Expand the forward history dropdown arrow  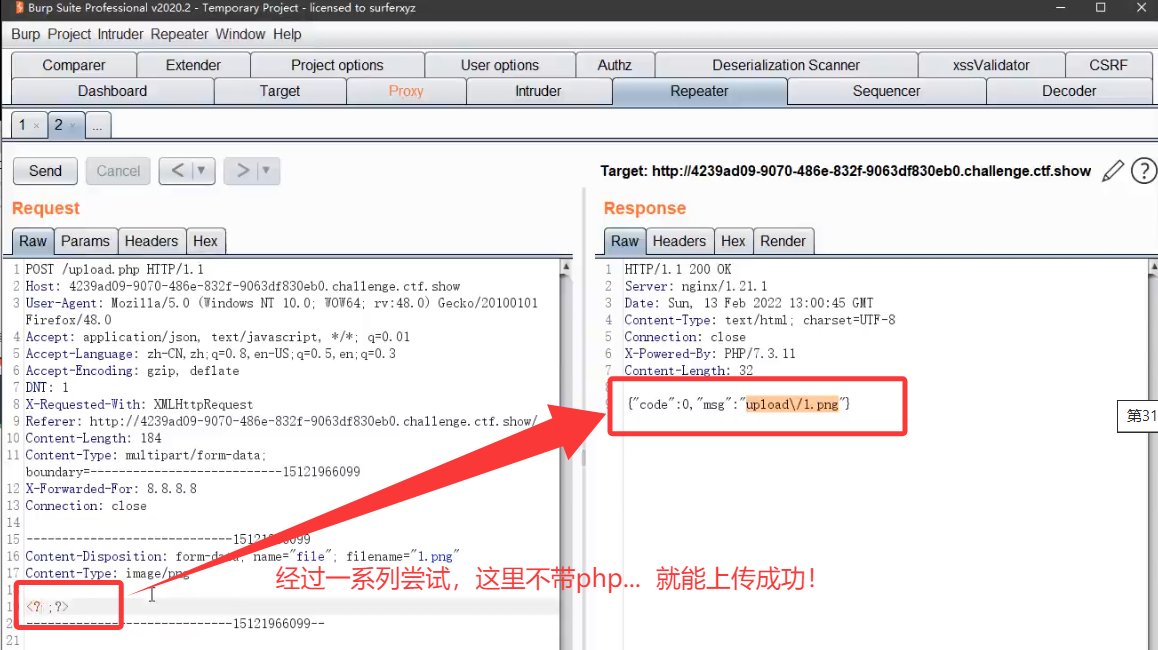266,171
